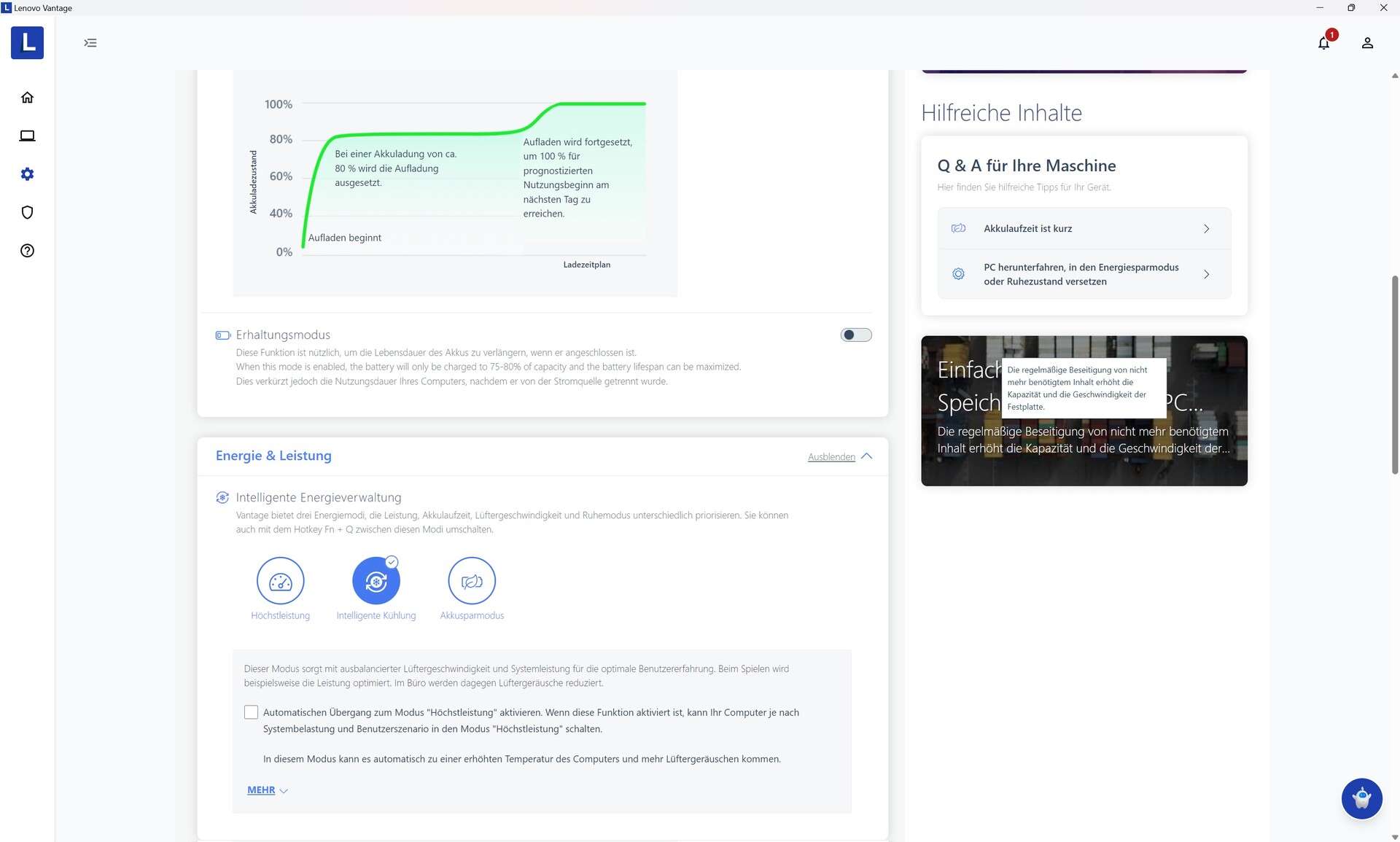
Task: Open the chatbot assistant floating icon
Action: (1361, 798)
